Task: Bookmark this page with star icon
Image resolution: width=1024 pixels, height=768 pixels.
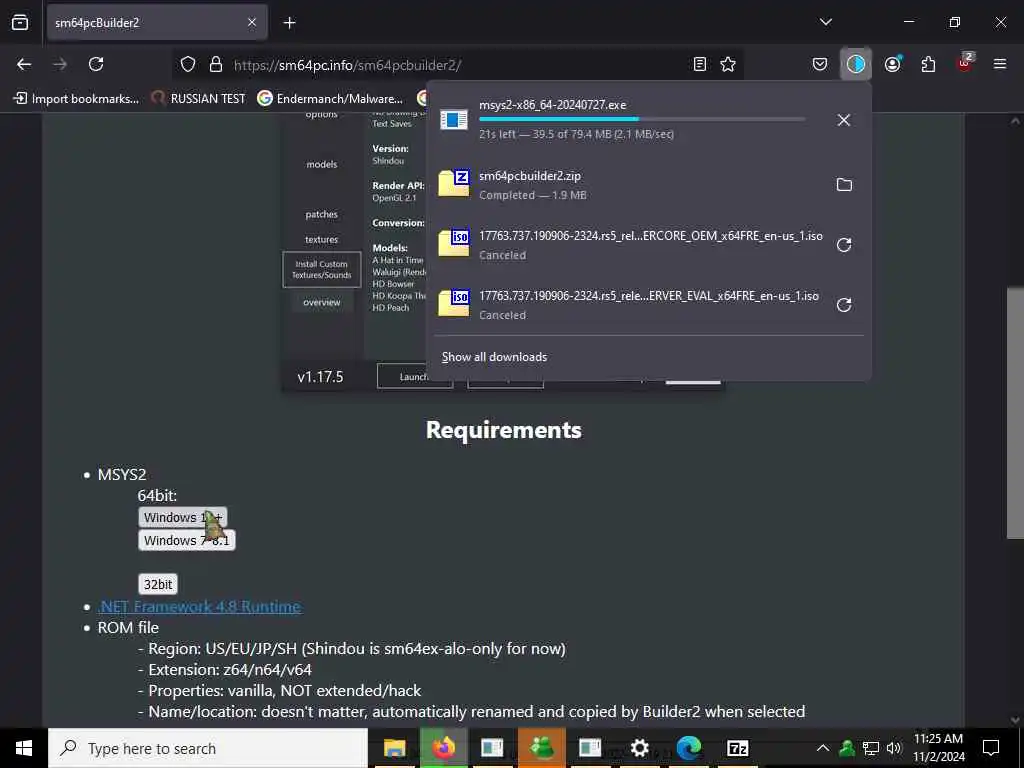Action: point(728,64)
